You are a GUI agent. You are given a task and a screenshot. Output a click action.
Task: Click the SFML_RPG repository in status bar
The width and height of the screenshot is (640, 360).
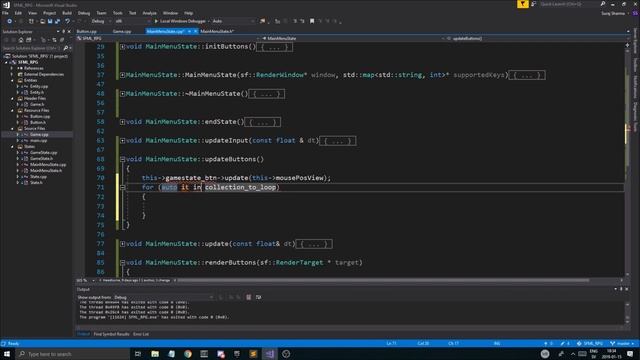(590, 344)
